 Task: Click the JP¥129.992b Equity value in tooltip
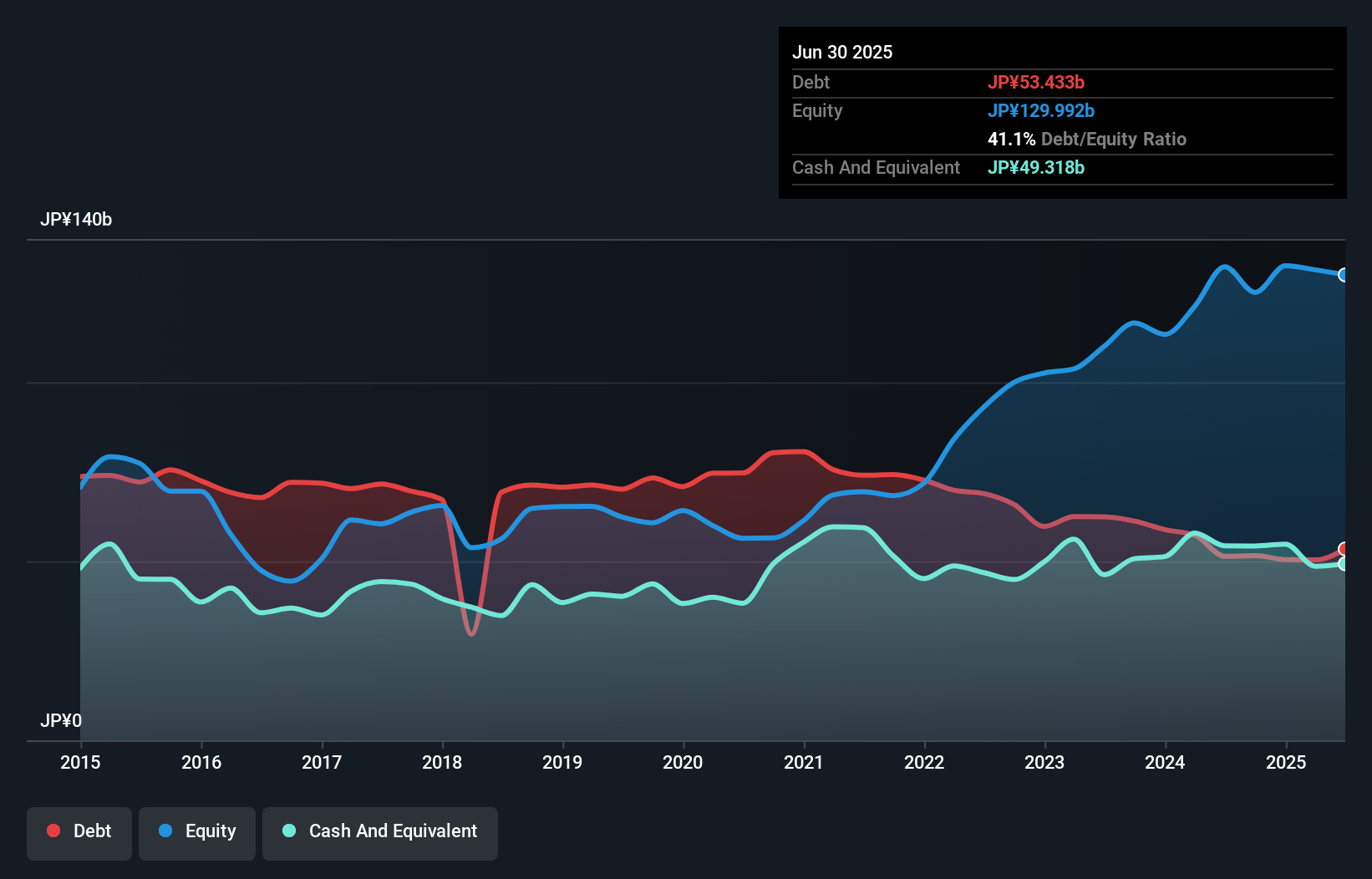pos(1042,110)
